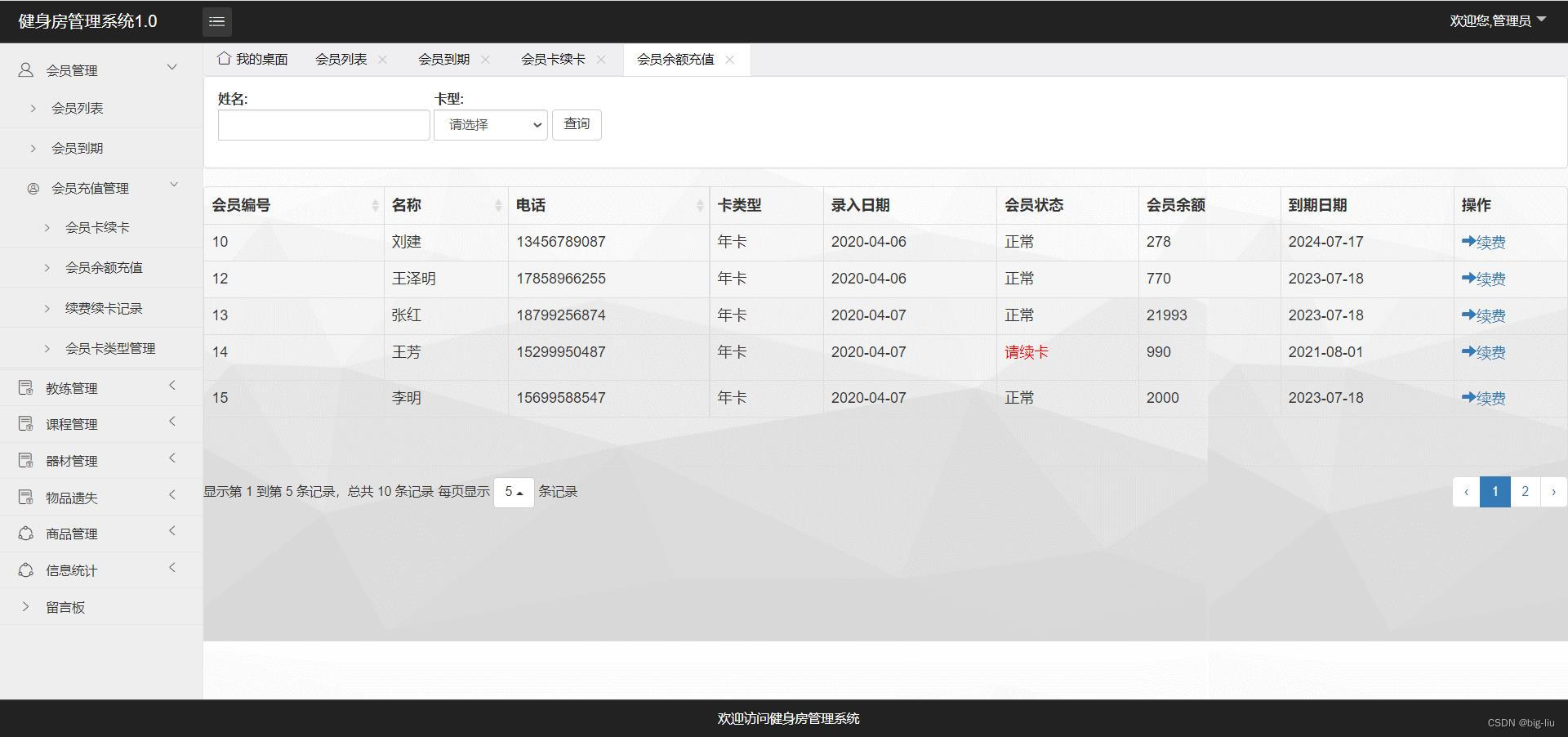1568x737 pixels.
Task: Expand the 信息统计 menu chevron
Action: (172, 567)
